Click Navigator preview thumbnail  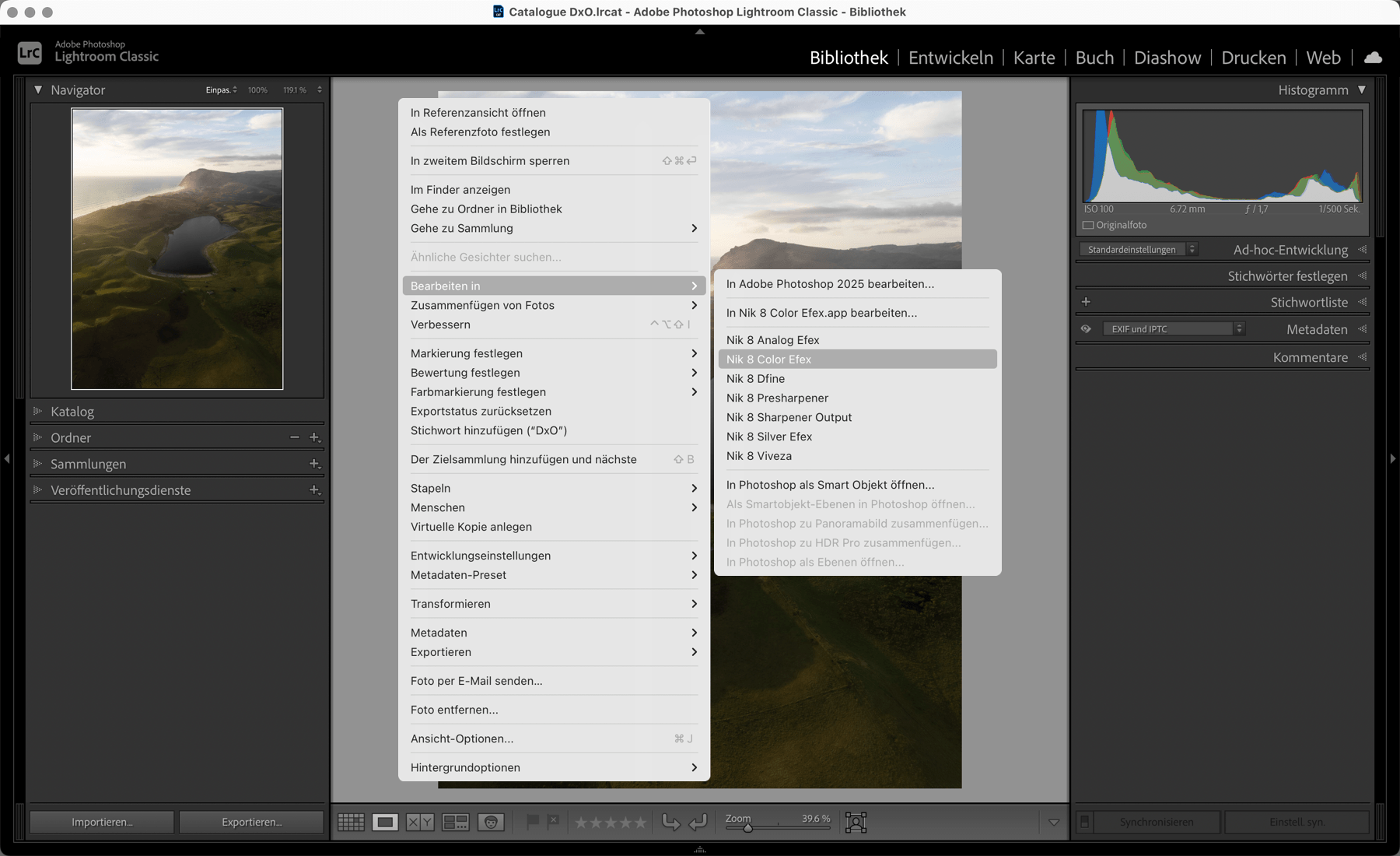tap(177, 249)
